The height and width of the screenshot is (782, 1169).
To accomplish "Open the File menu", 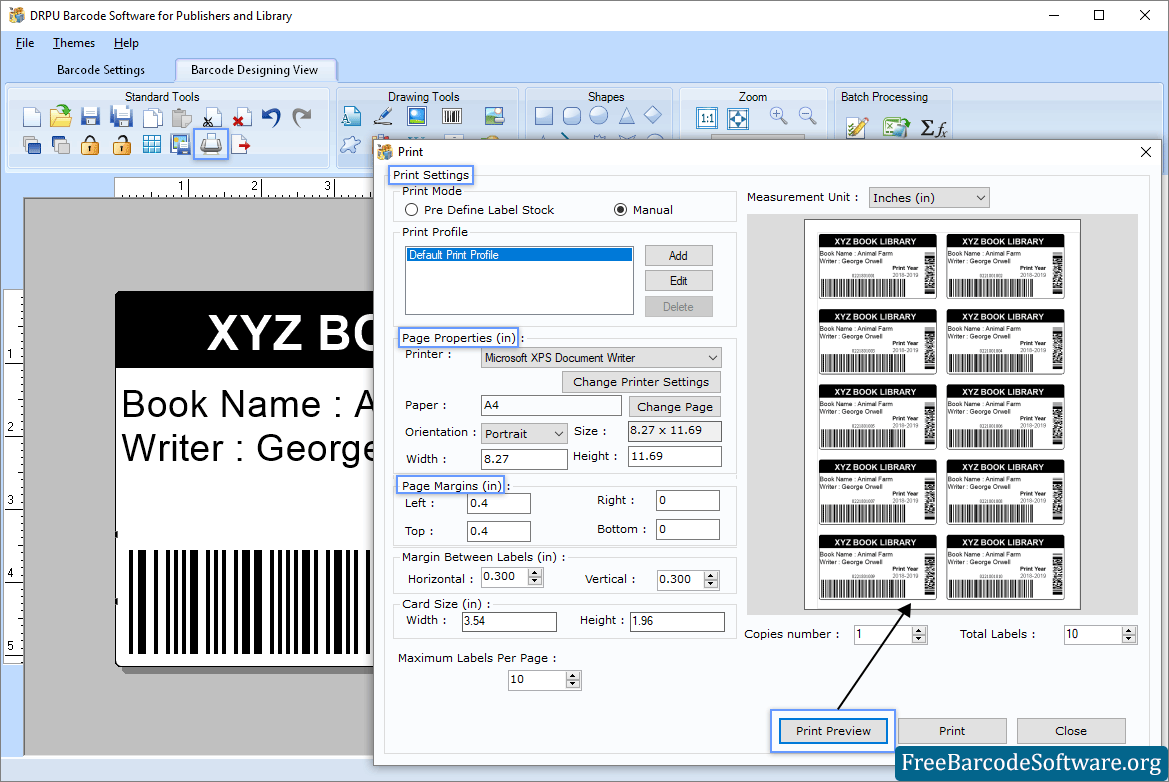I will tap(25, 43).
